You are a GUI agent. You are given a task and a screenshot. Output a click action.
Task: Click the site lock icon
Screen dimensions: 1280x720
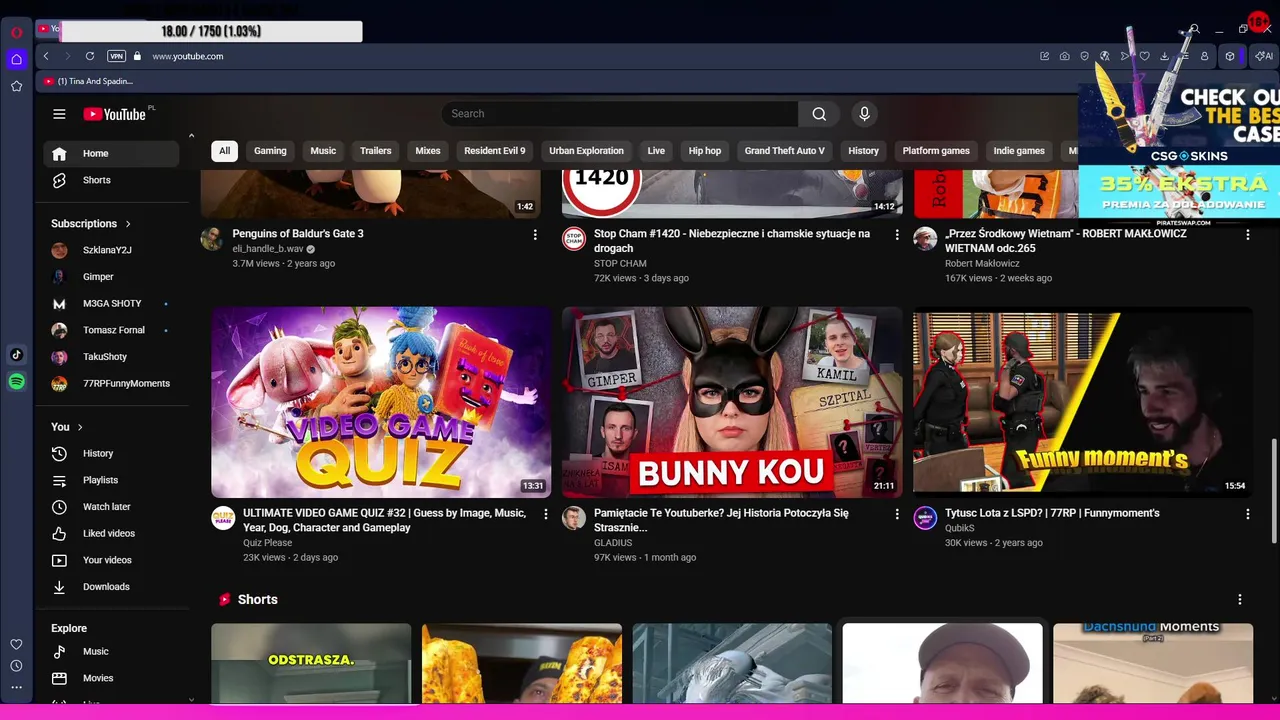point(137,56)
